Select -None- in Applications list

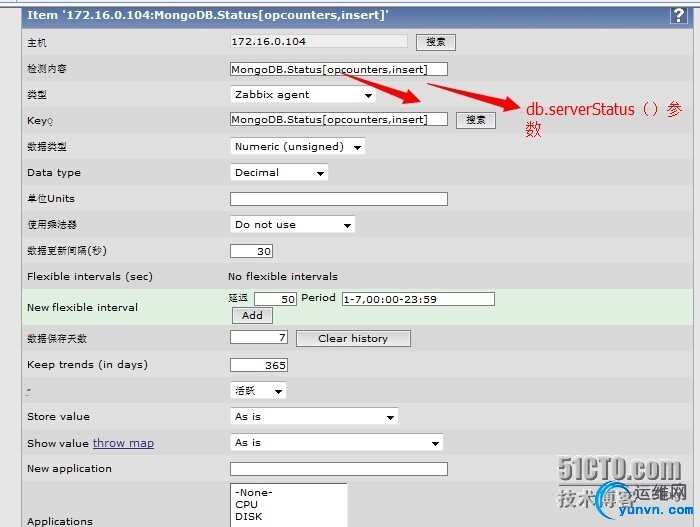tap(288, 493)
